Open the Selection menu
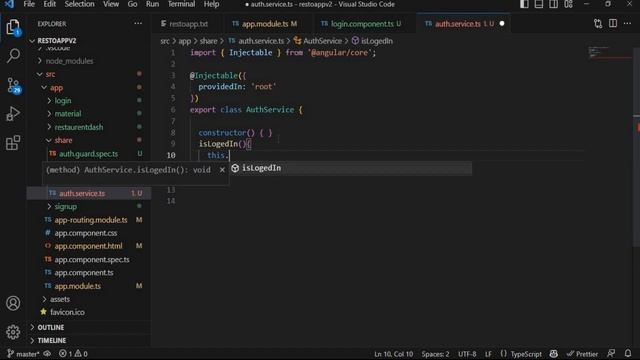Image resolution: width=640 pixels, height=360 pixels. (79, 4)
